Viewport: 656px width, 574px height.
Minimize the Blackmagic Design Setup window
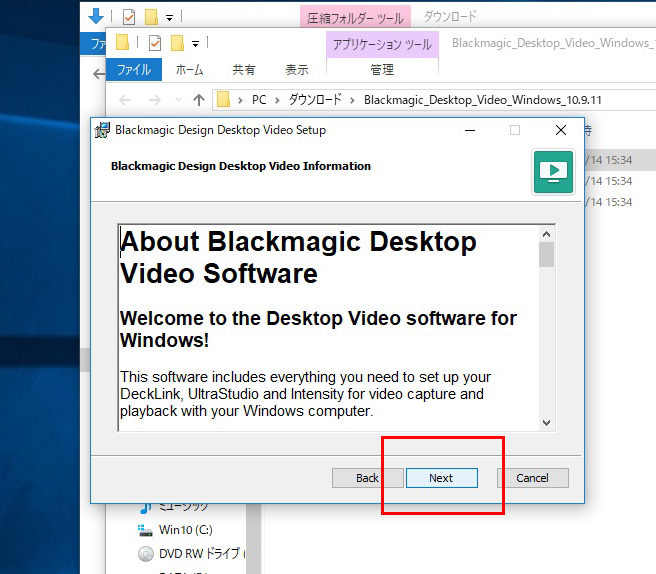[470, 130]
